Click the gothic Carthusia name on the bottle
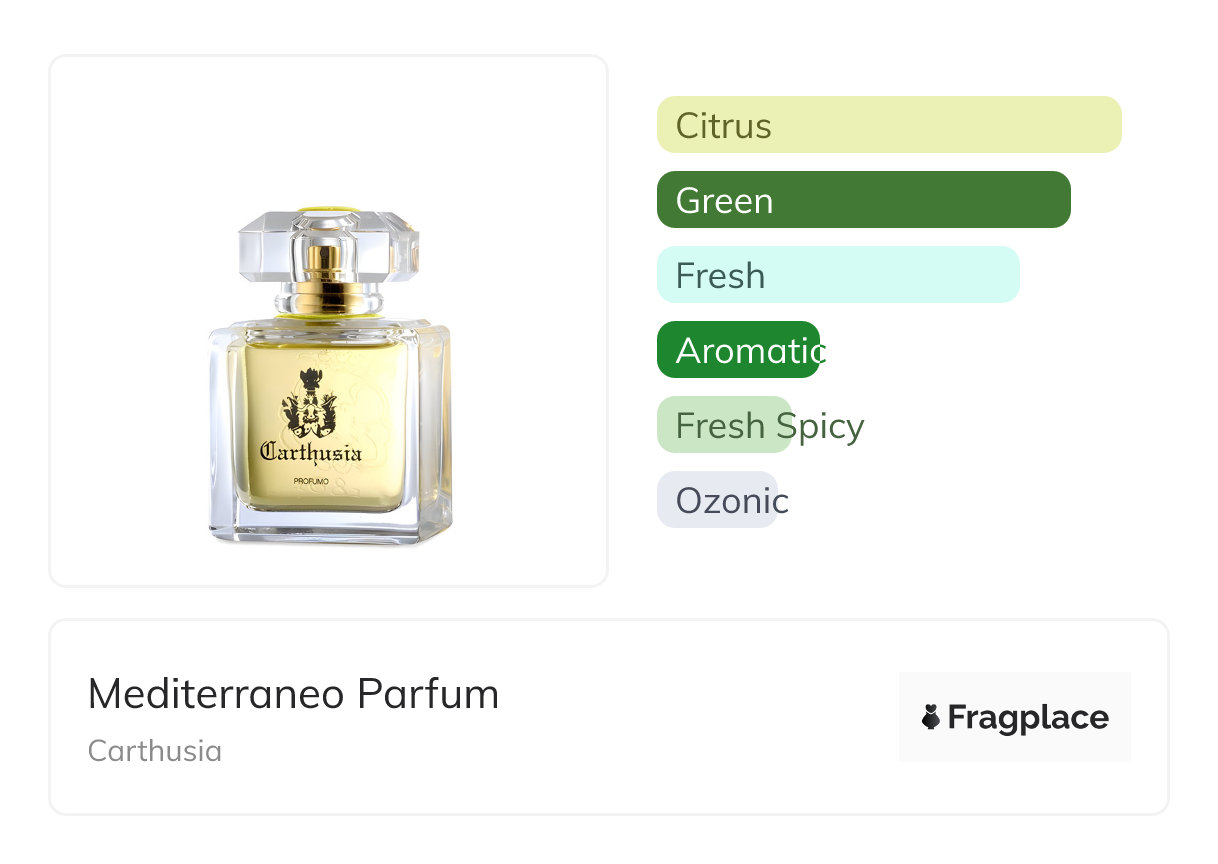This screenshot has width=1218, height=864. (x=311, y=452)
